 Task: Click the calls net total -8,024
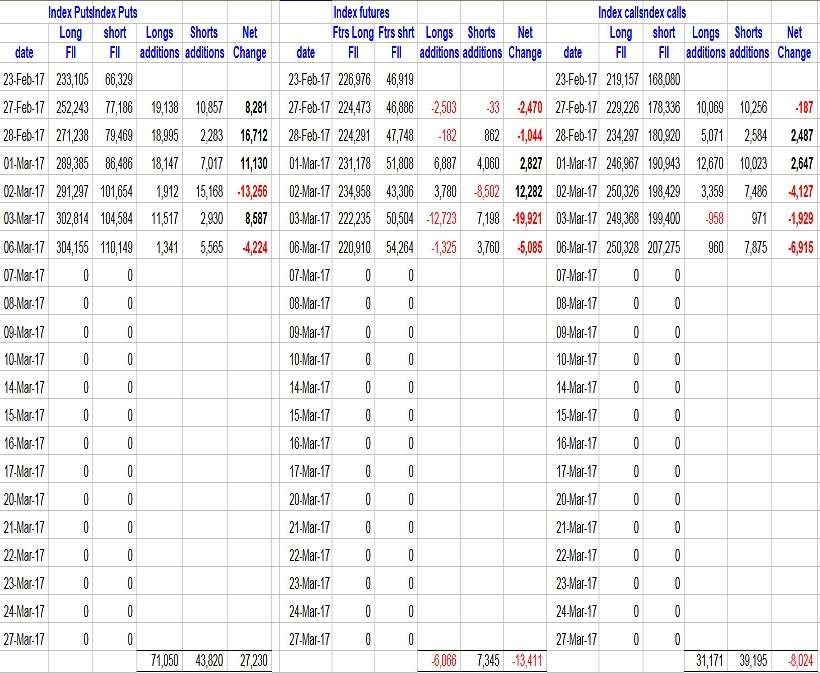(795, 662)
